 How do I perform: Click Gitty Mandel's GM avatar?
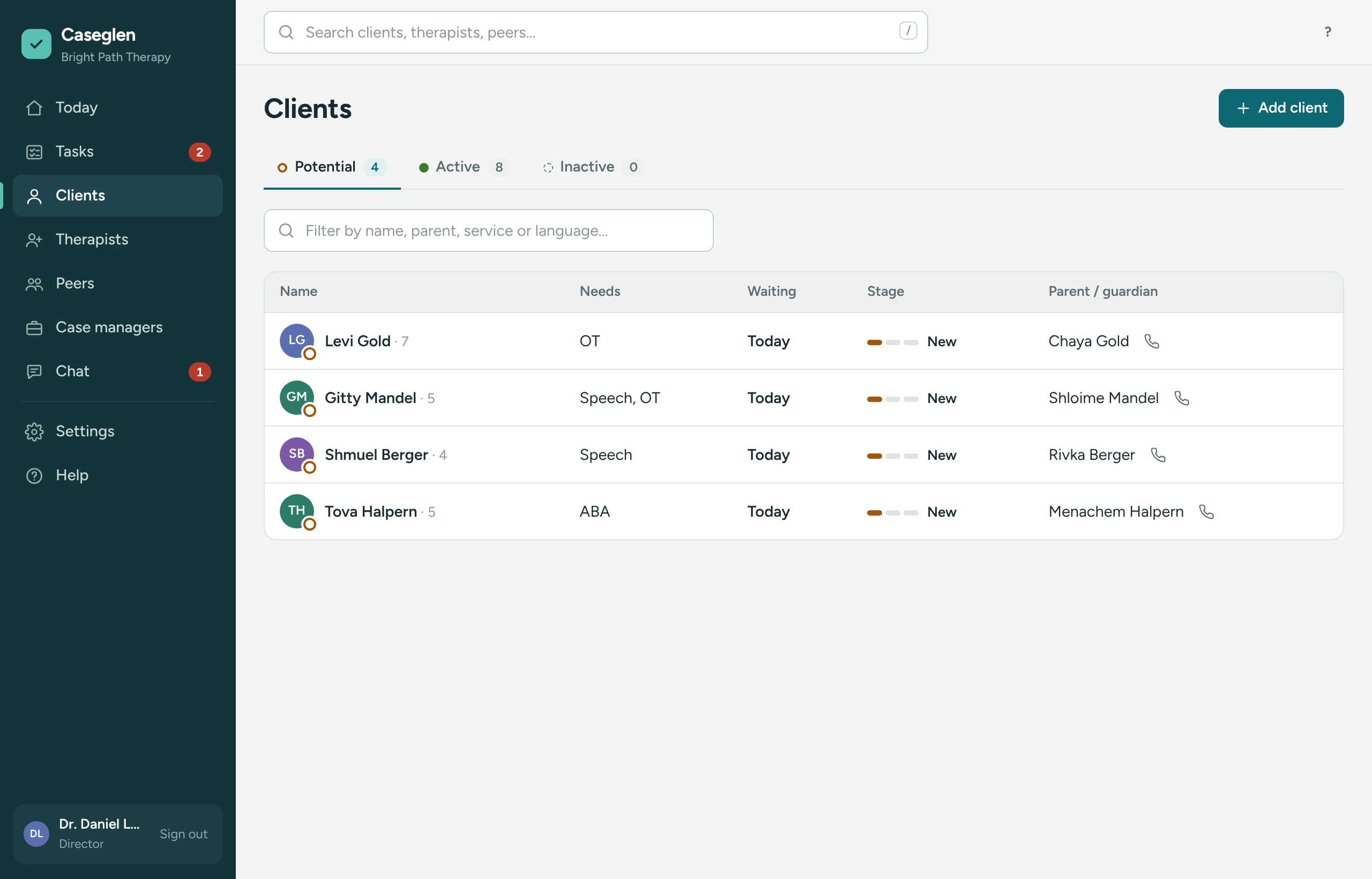coord(297,398)
